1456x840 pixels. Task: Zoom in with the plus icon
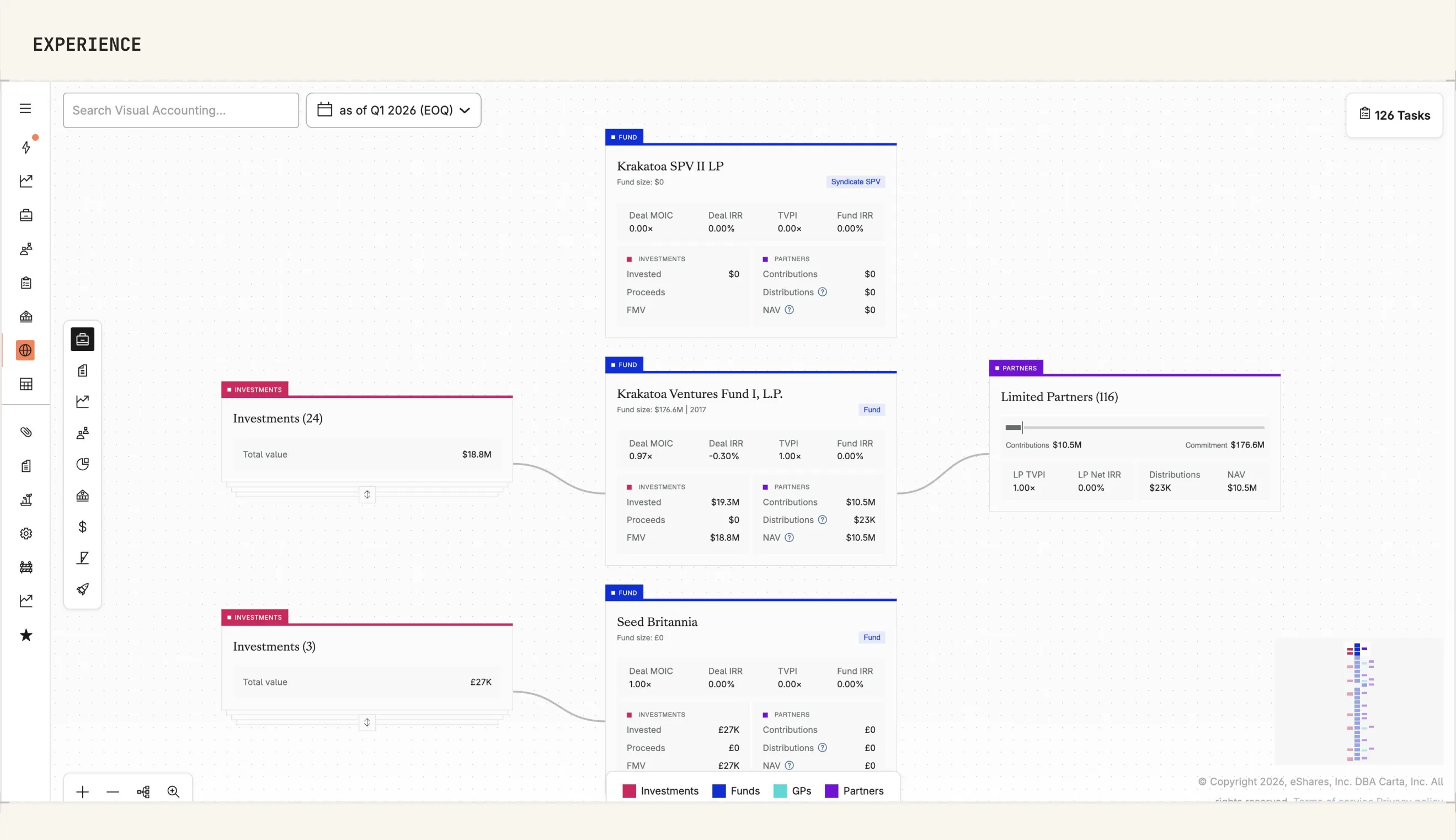tap(82, 792)
